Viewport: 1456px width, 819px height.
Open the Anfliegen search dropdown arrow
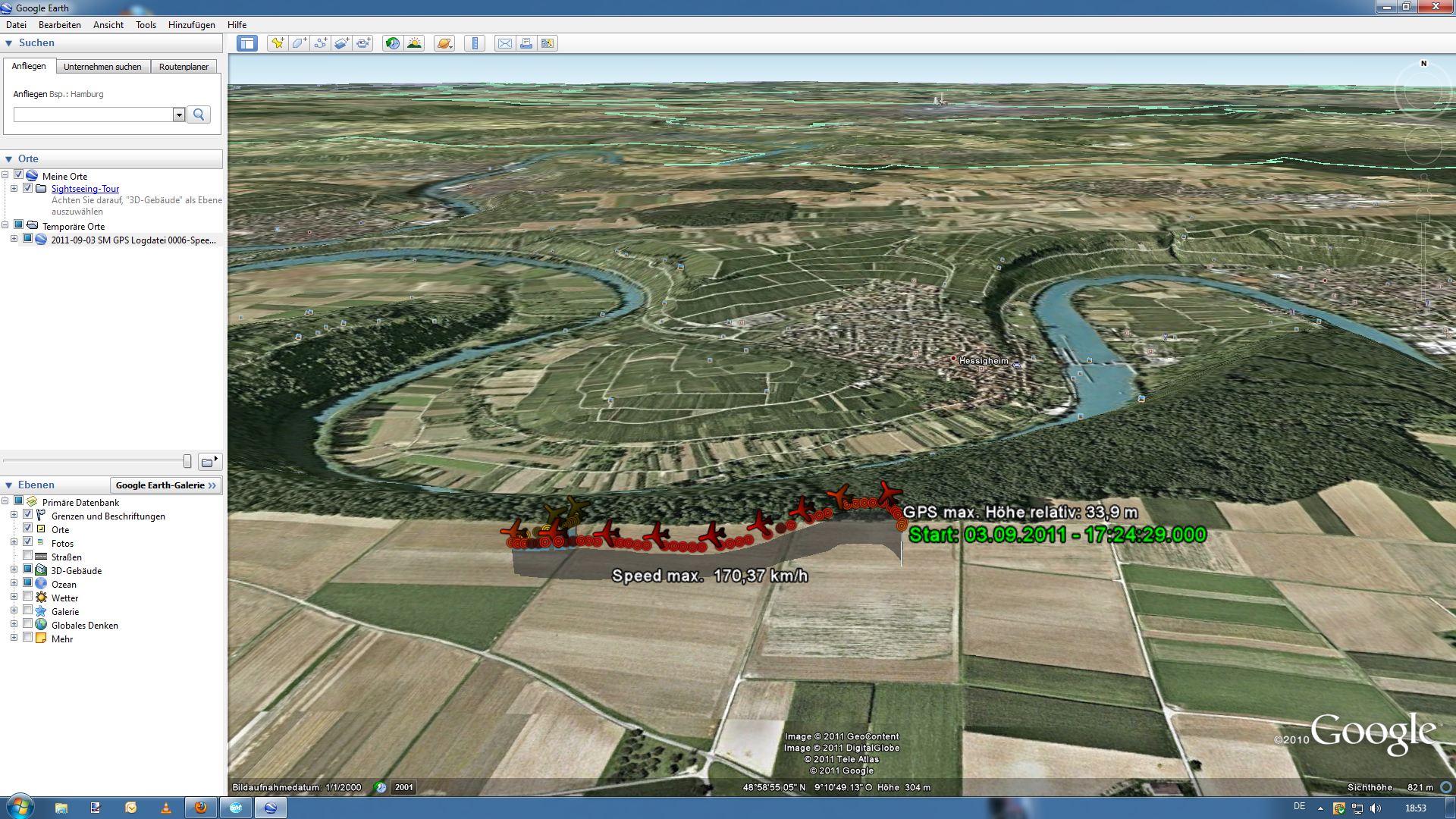[179, 115]
